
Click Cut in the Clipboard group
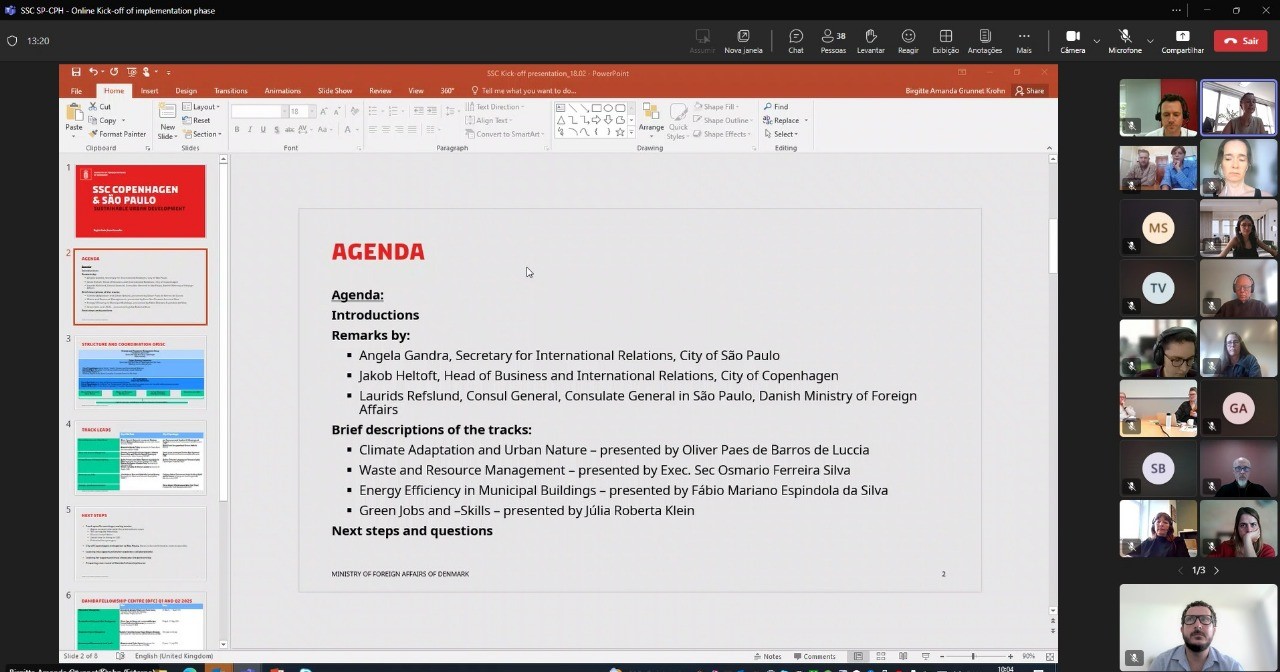(99, 107)
